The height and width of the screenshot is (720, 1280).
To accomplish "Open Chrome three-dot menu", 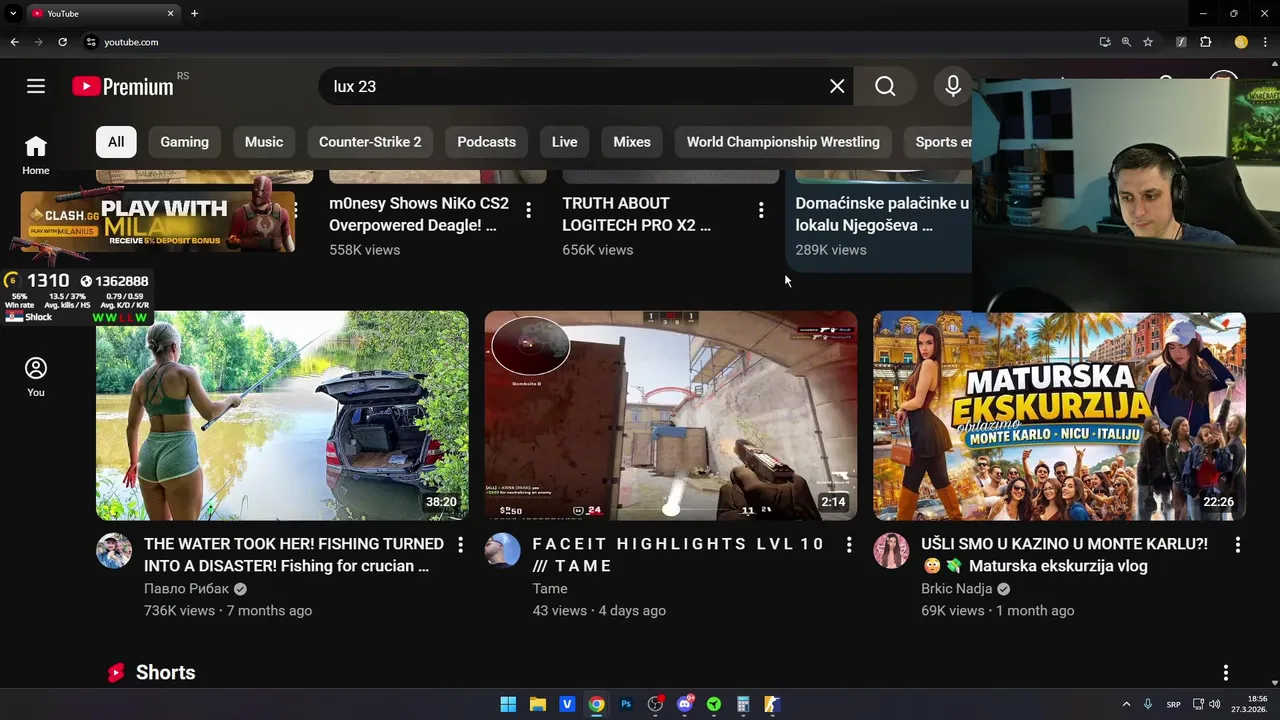I will (x=1266, y=42).
